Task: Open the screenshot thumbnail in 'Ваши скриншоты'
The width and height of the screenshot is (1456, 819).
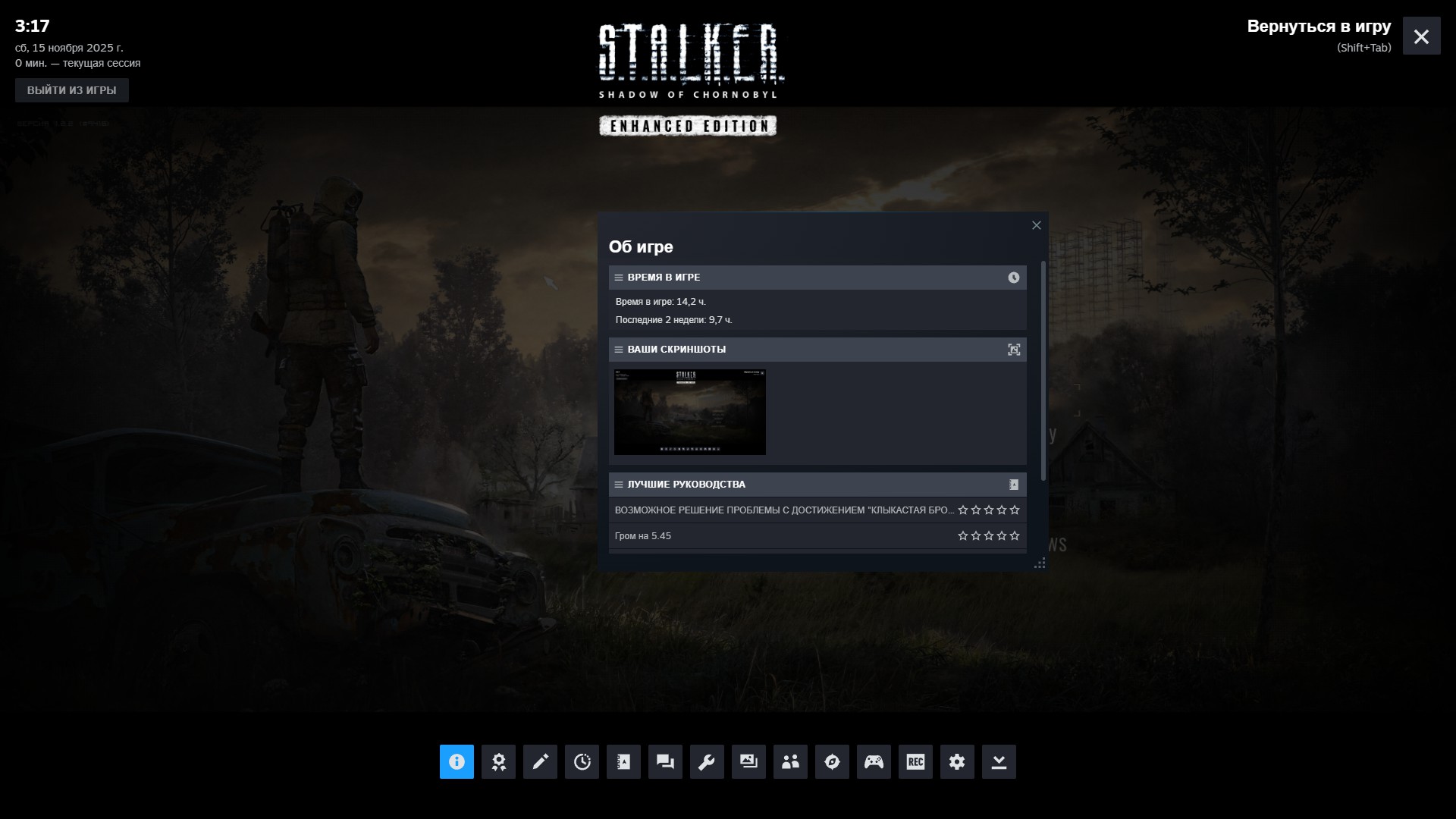Action: [x=689, y=412]
